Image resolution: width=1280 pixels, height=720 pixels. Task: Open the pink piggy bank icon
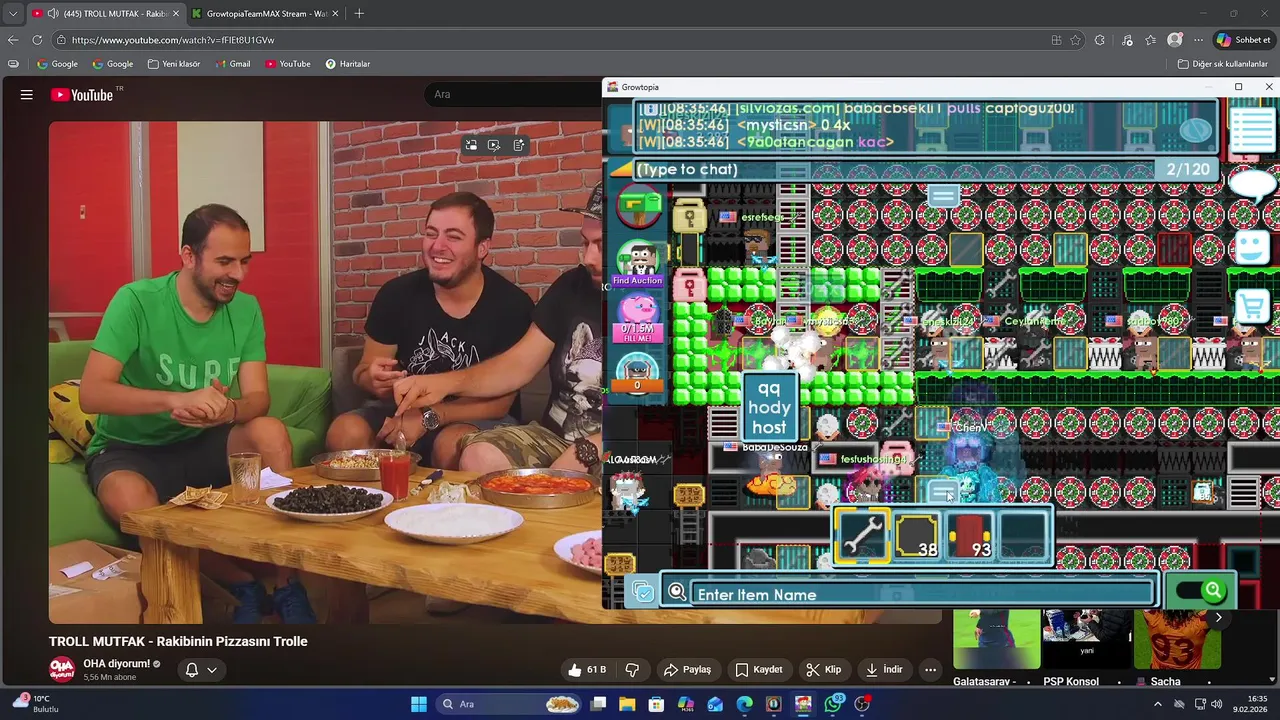point(638,318)
